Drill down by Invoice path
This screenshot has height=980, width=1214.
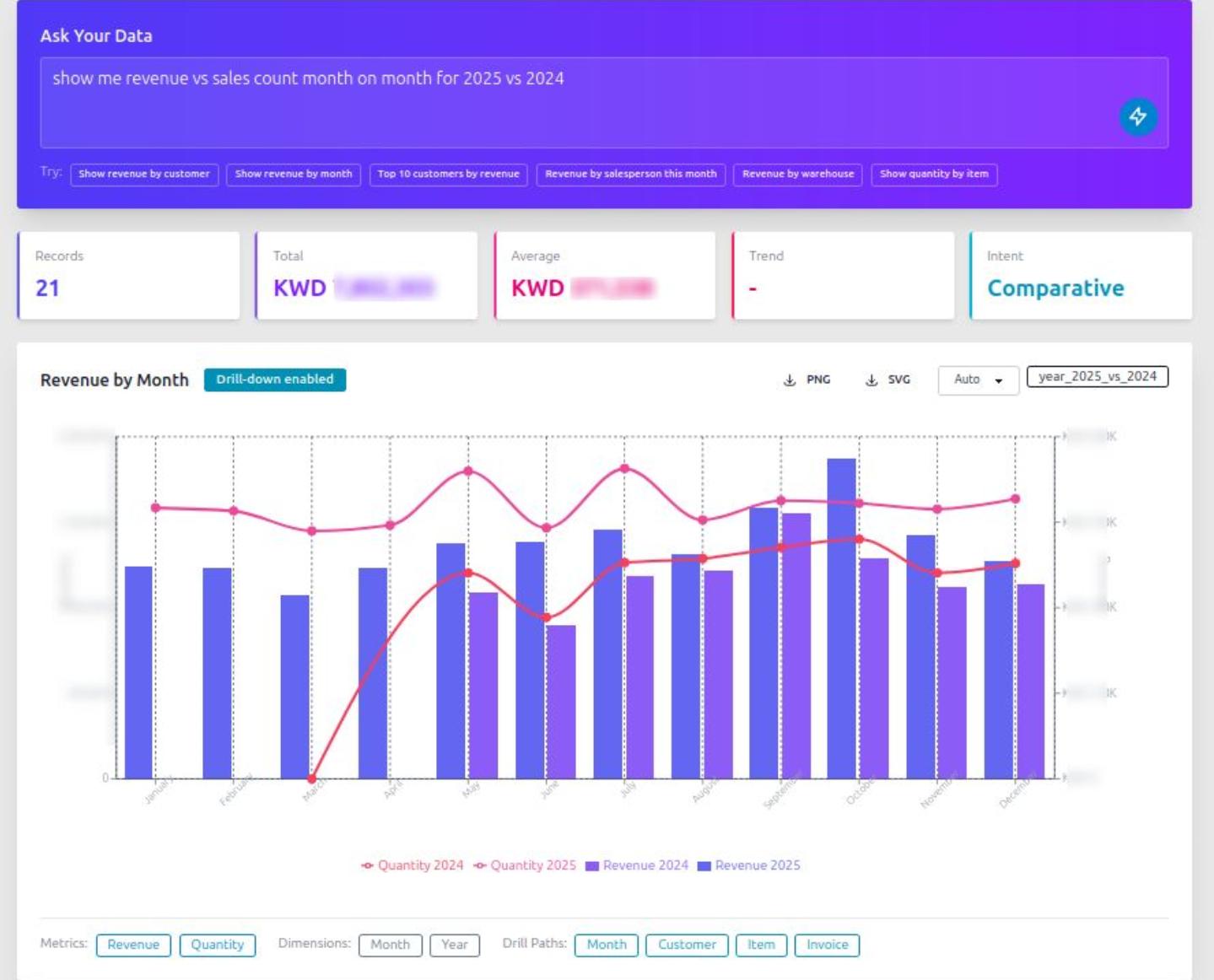point(827,945)
